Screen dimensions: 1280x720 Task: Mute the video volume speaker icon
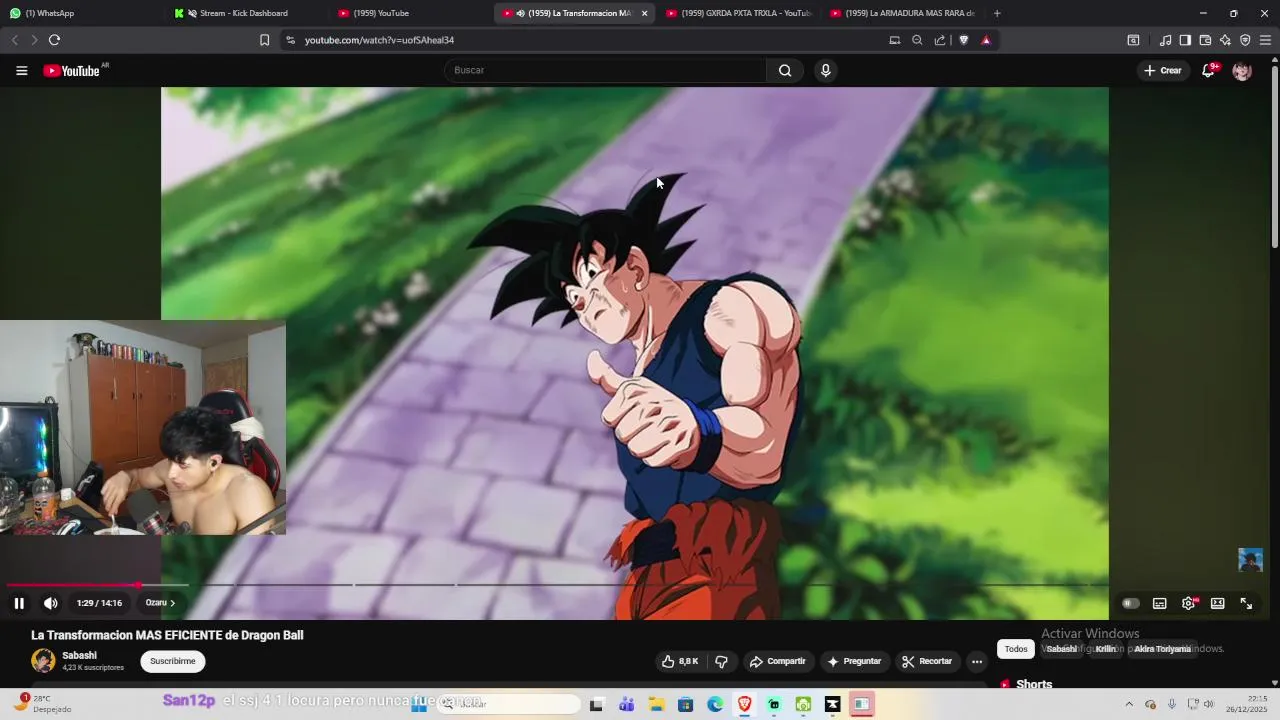pos(50,603)
